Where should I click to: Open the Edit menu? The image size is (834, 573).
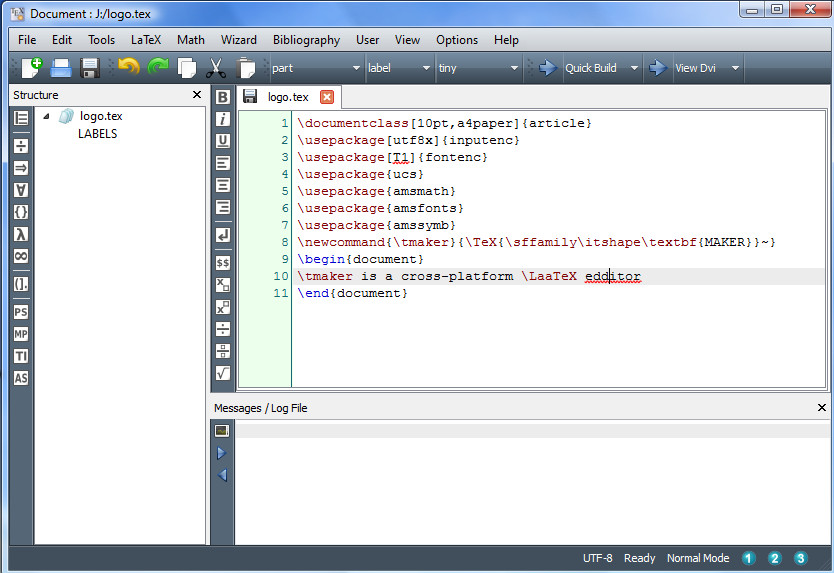62,40
